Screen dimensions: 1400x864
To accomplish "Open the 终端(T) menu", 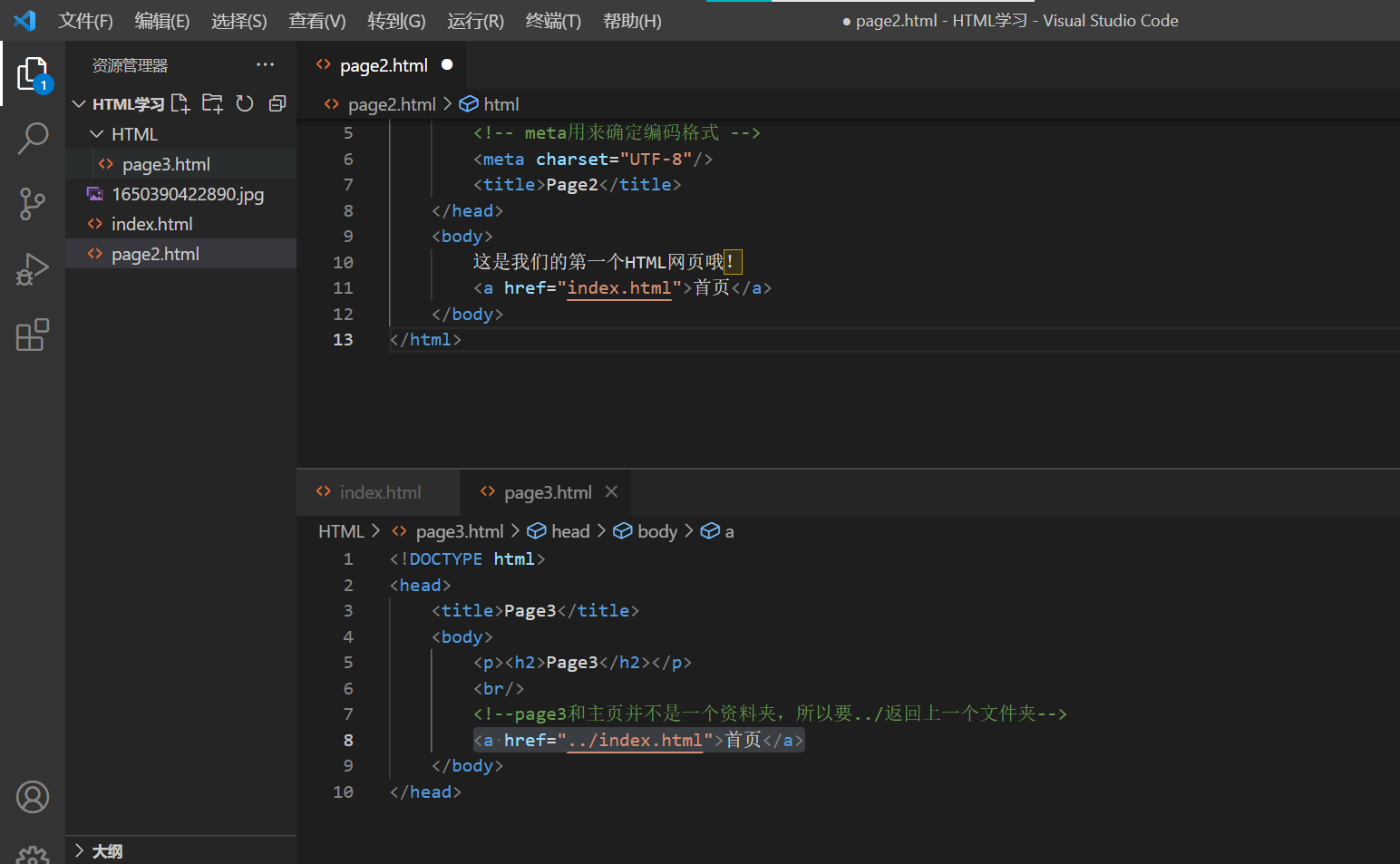I will [x=553, y=21].
